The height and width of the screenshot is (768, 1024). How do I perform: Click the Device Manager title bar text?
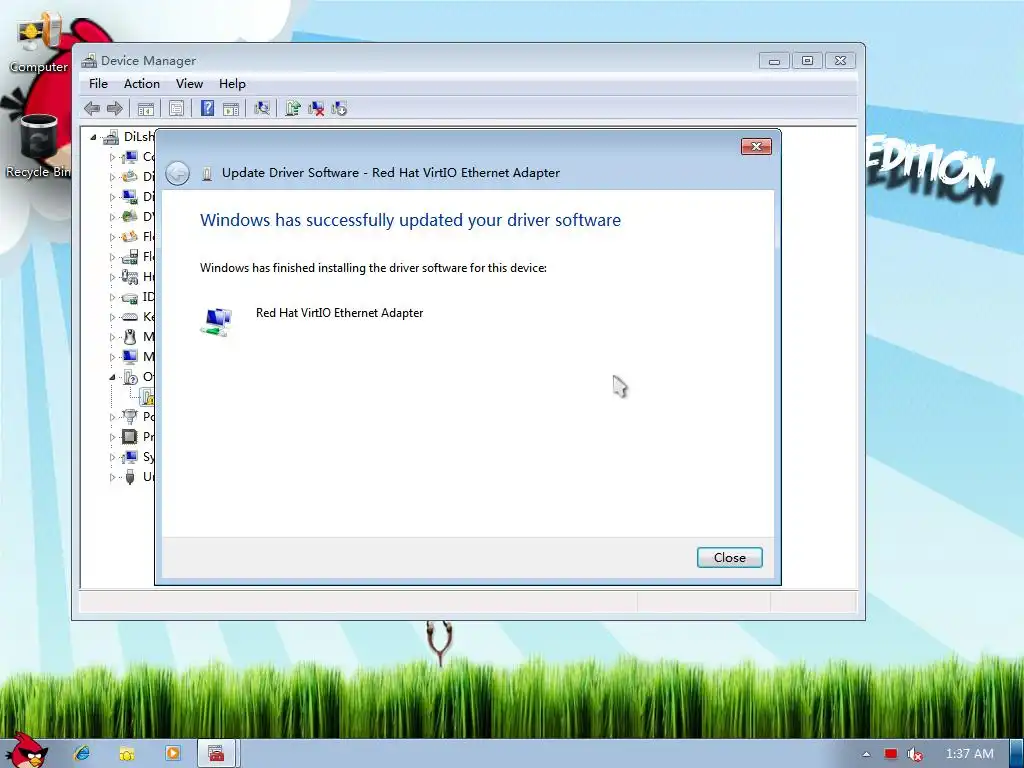[x=148, y=61]
